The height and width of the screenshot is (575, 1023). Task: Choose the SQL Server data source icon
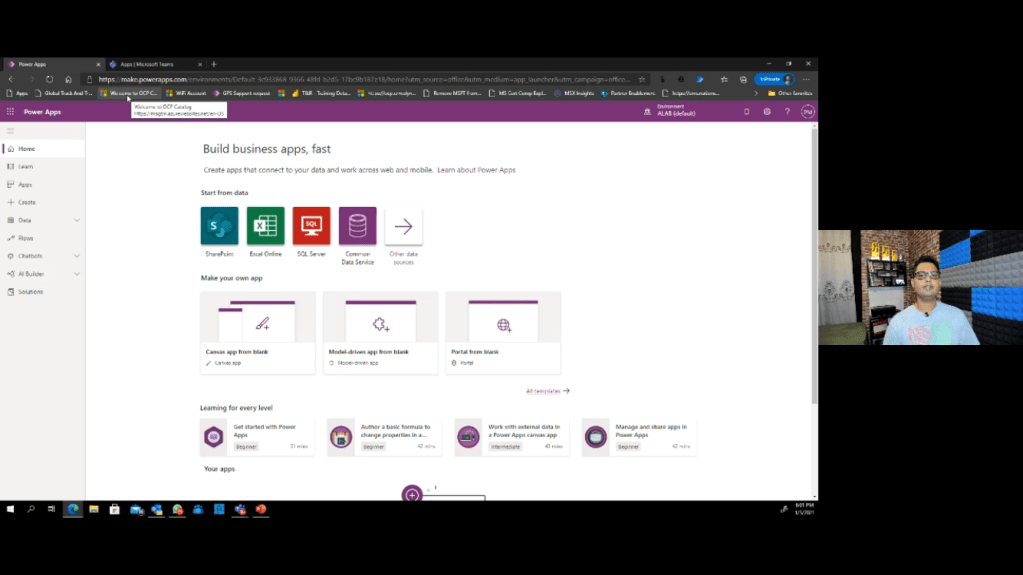(x=311, y=226)
